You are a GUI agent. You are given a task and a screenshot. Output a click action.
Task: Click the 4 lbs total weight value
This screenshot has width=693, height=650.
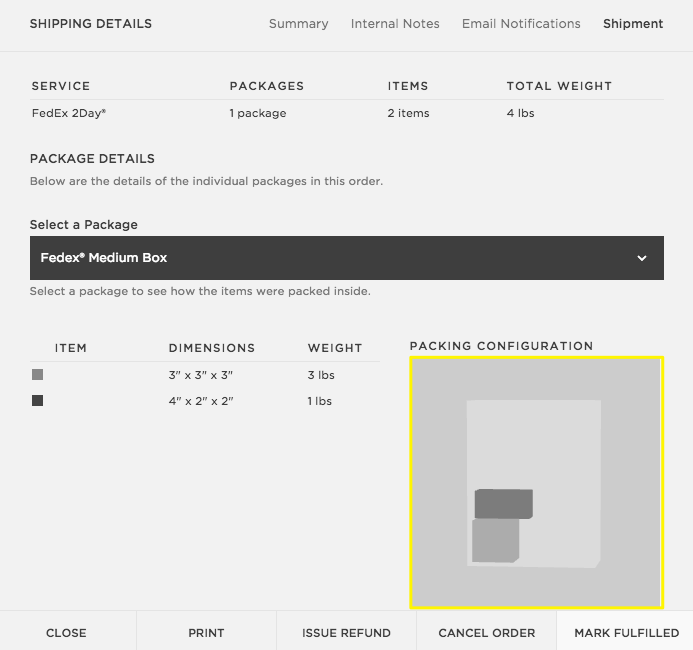pyautogui.click(x=520, y=113)
